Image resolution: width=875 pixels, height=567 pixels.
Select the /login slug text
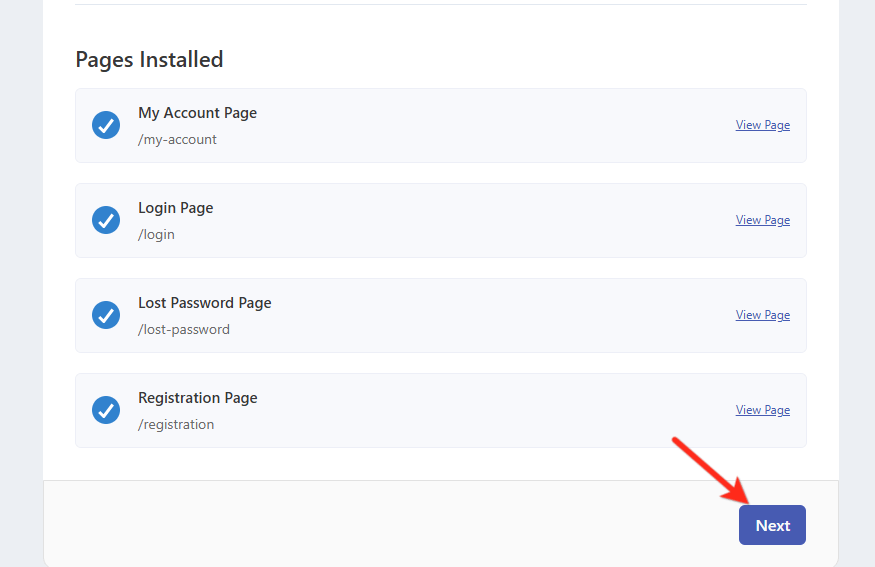(x=156, y=234)
